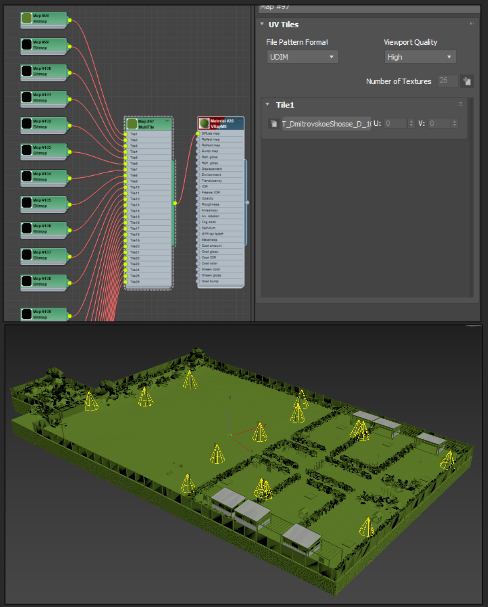The width and height of the screenshot is (488, 607).
Task: Select the Map #105 Bitmap node
Action: tap(44, 203)
